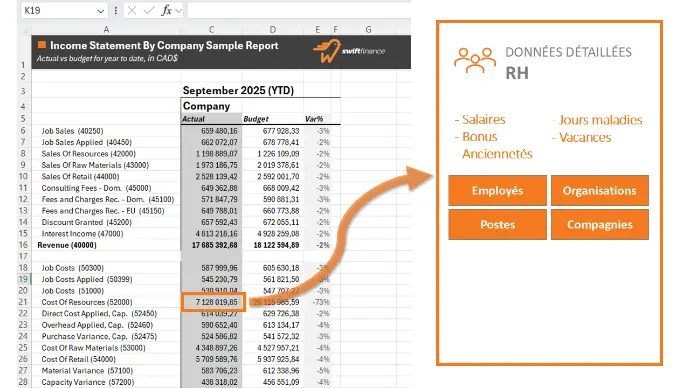Open the Name Box dropdown arrow
690x388 pixels.
[101, 11]
